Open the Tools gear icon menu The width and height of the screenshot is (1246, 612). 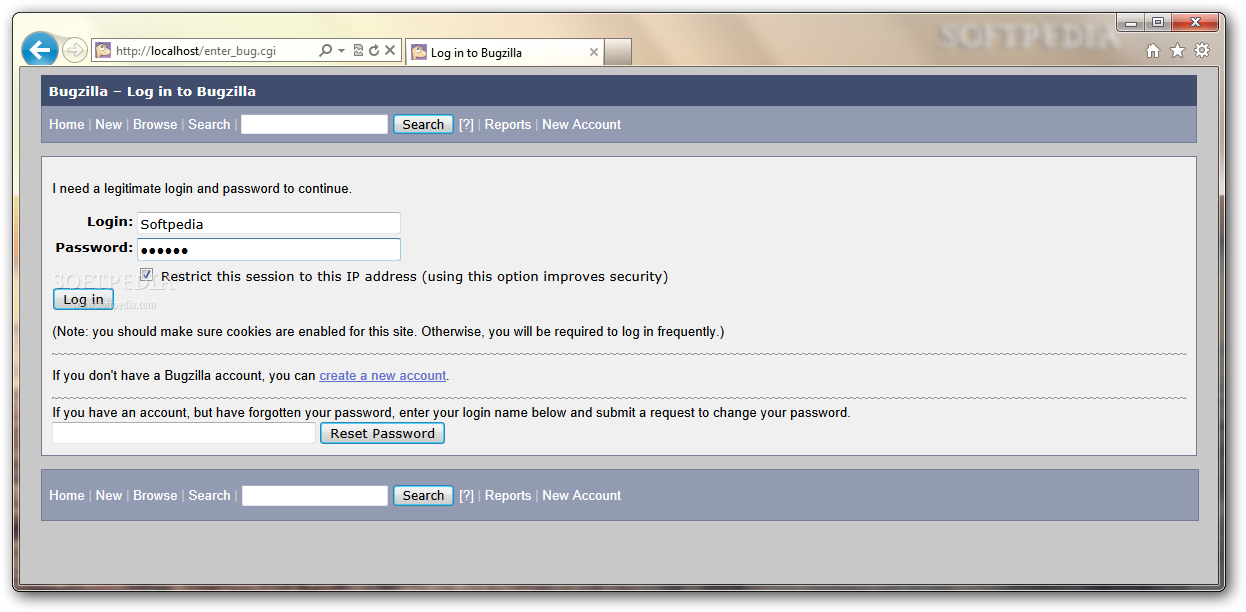(x=1202, y=50)
